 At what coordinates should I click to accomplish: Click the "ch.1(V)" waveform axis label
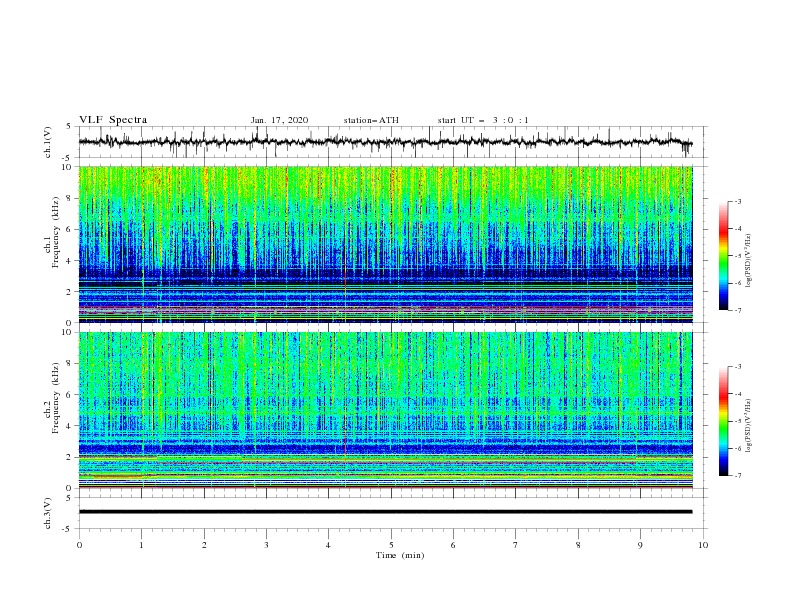pyautogui.click(x=48, y=142)
